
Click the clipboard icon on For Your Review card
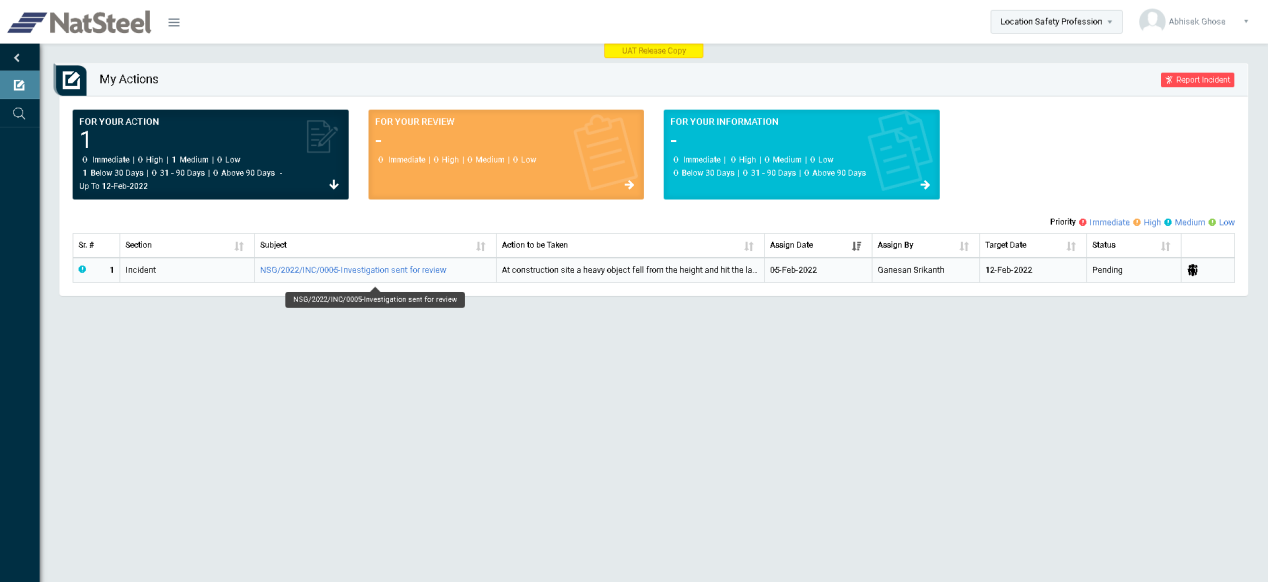click(606, 152)
